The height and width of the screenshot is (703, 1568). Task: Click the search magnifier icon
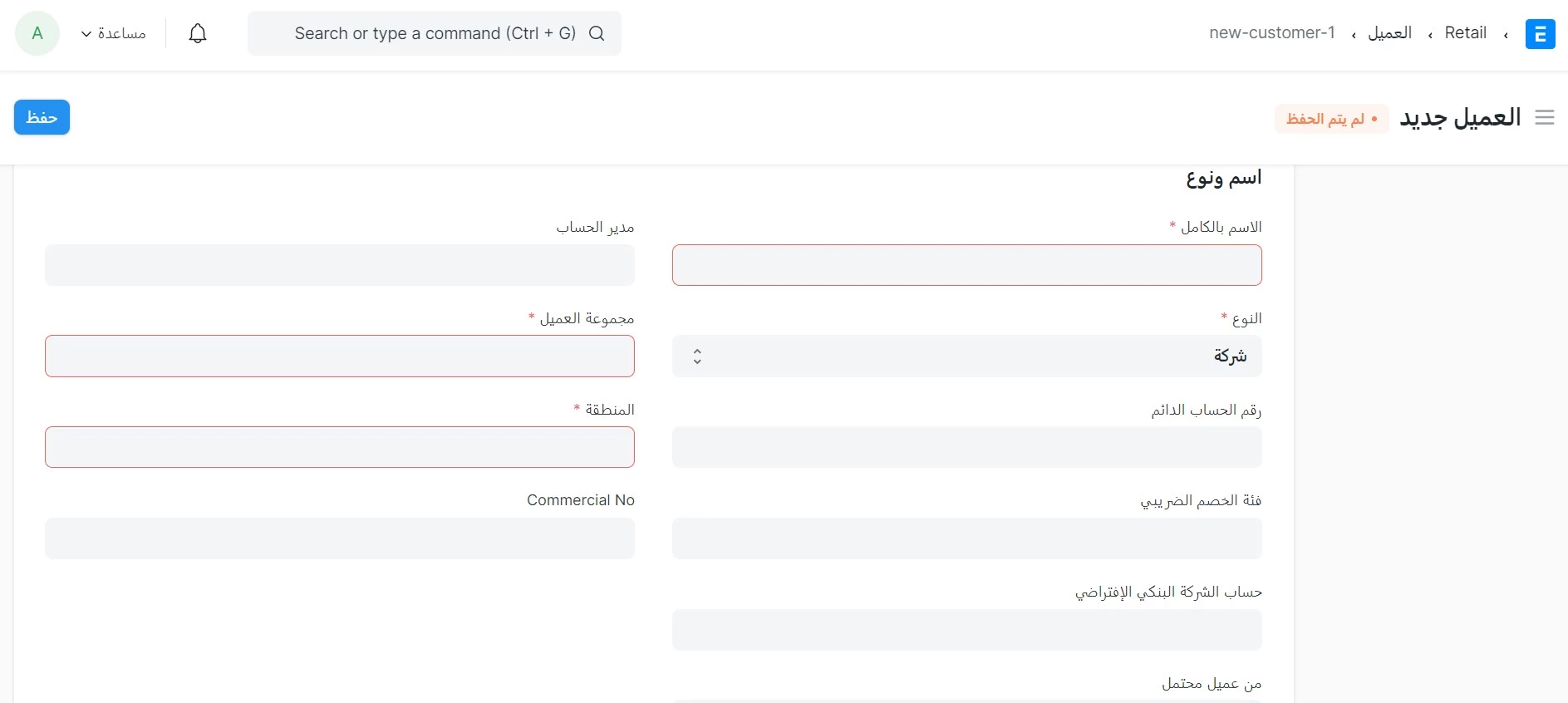click(597, 33)
